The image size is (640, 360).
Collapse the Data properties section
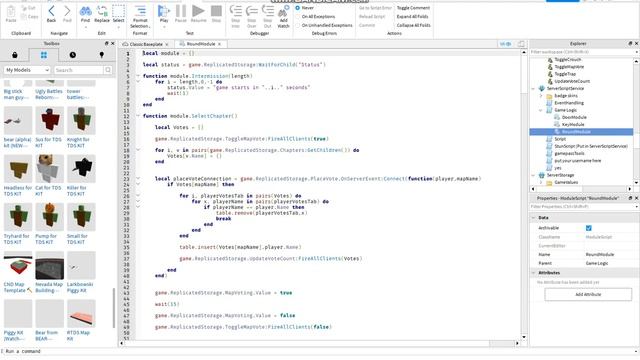[533, 218]
